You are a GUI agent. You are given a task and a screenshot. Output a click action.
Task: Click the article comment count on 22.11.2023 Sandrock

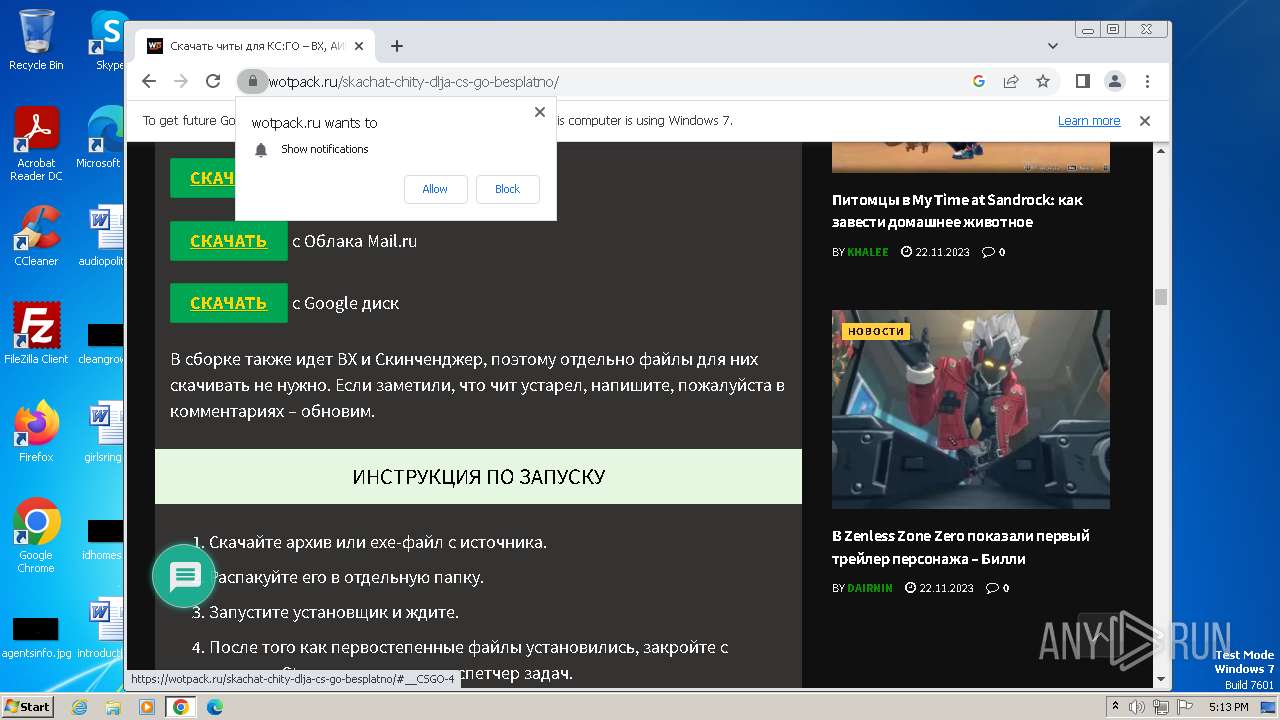point(994,252)
